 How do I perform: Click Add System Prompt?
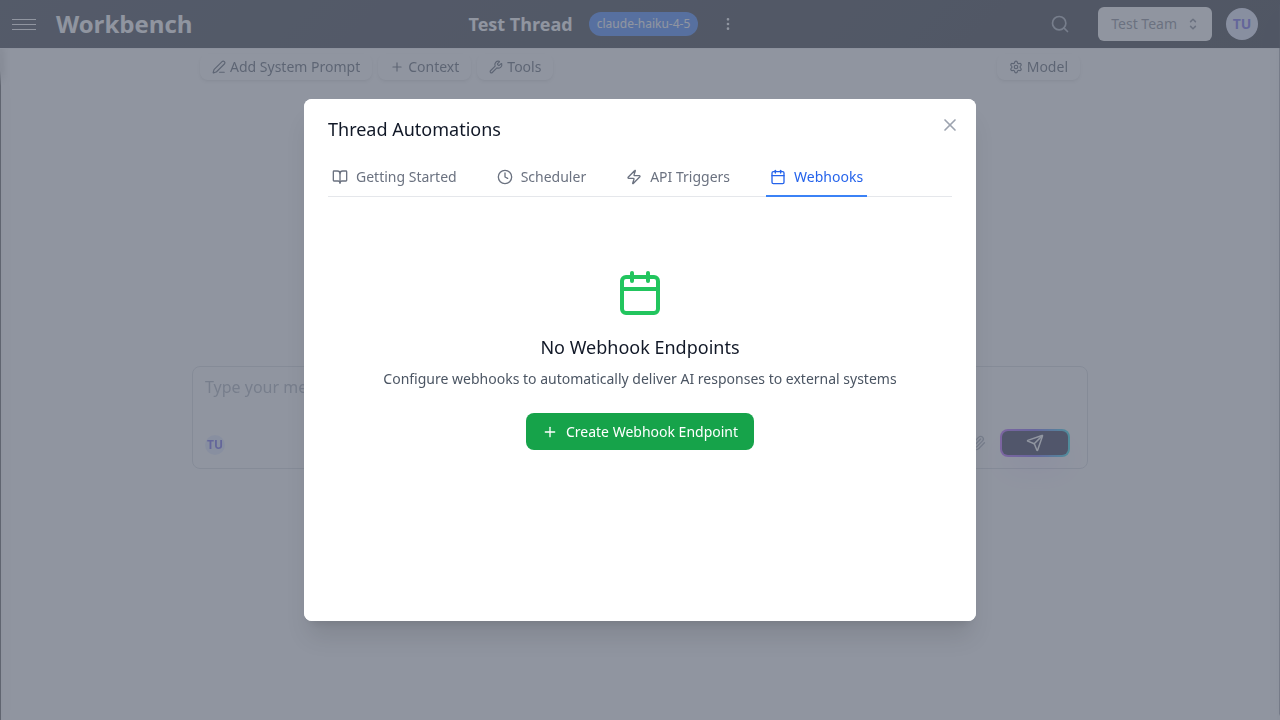click(x=285, y=67)
